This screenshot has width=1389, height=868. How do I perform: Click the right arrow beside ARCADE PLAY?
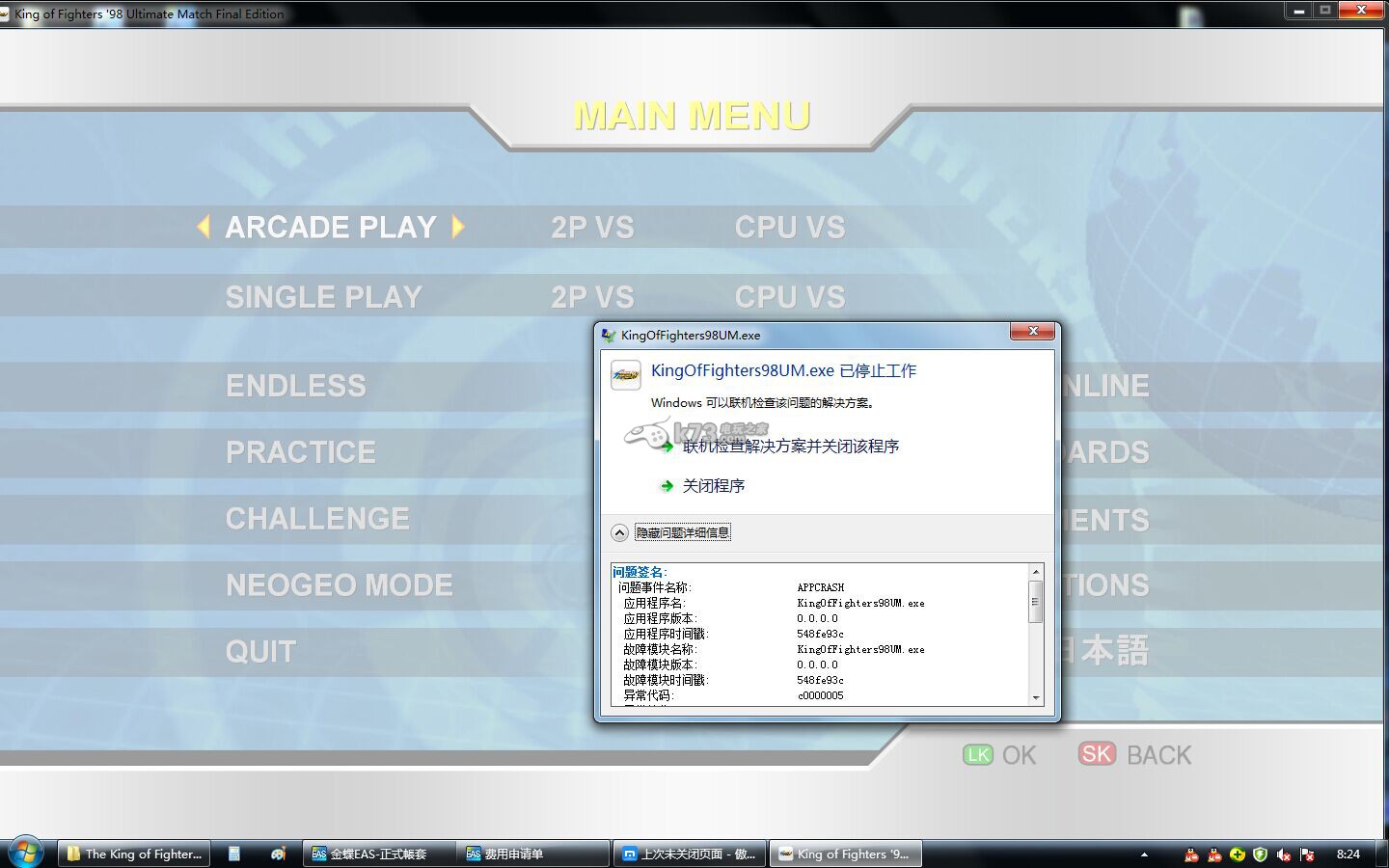458,227
